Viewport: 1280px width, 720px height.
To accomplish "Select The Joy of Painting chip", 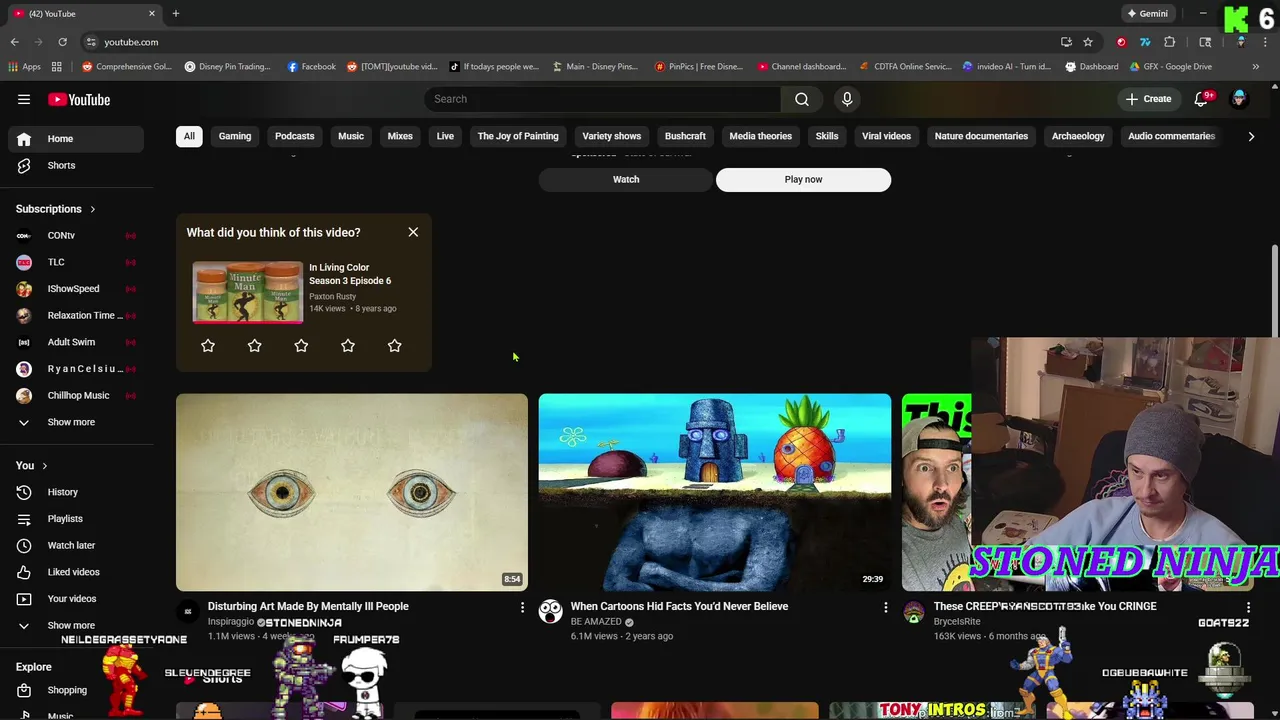I will coord(518,136).
